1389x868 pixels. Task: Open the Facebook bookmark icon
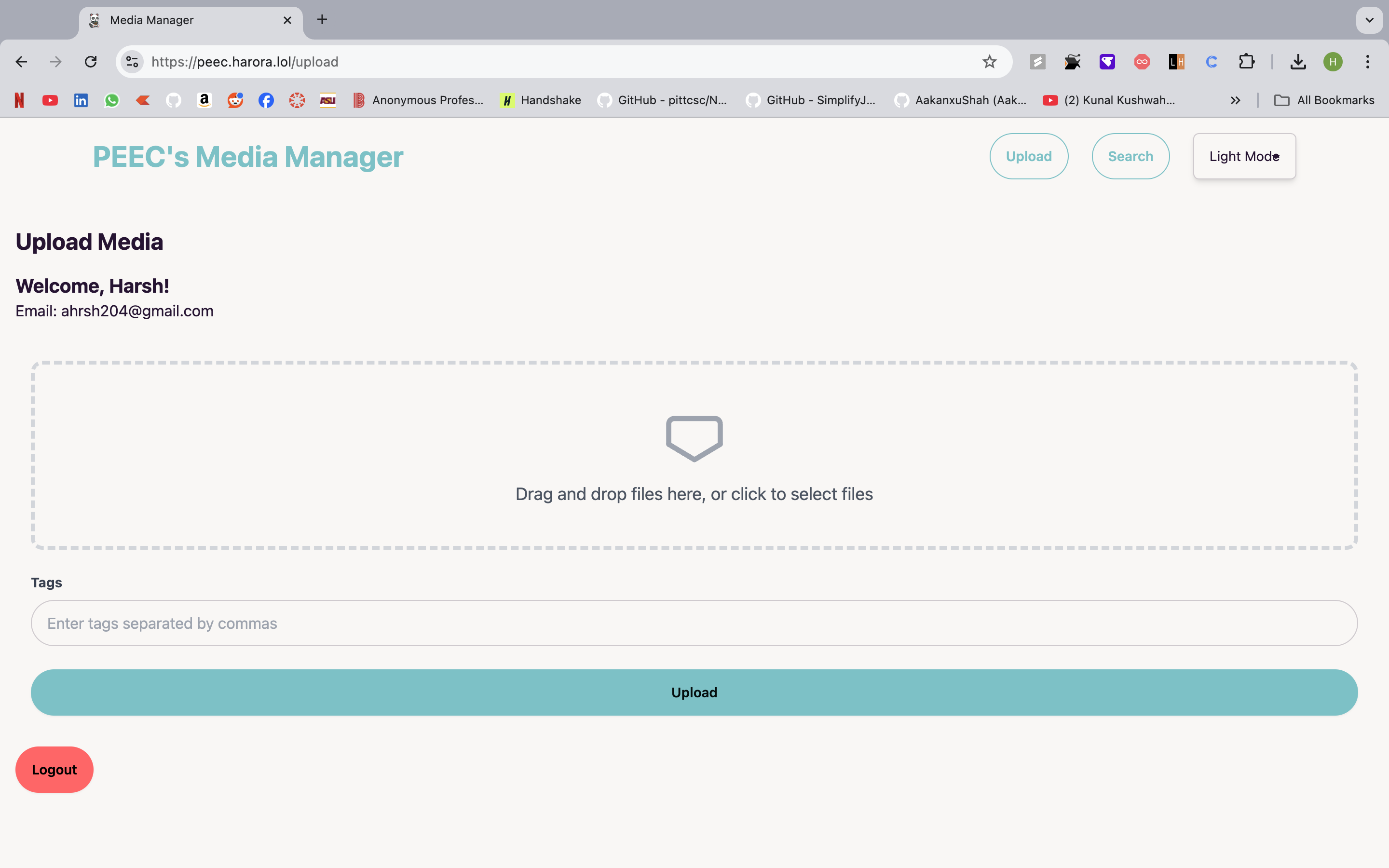tap(266, 100)
